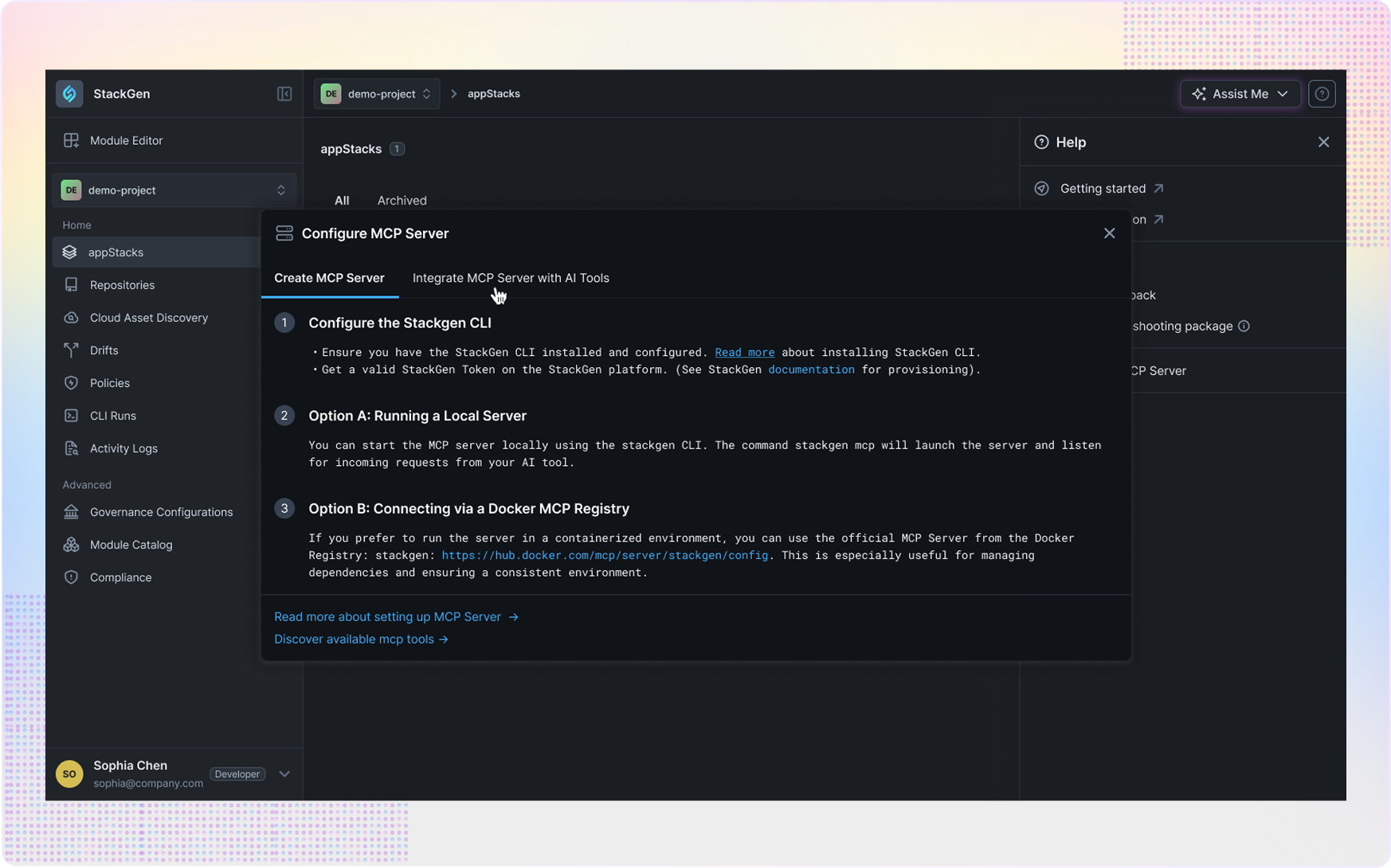Click the help question mark icon
1391x868 pixels.
1322,94
